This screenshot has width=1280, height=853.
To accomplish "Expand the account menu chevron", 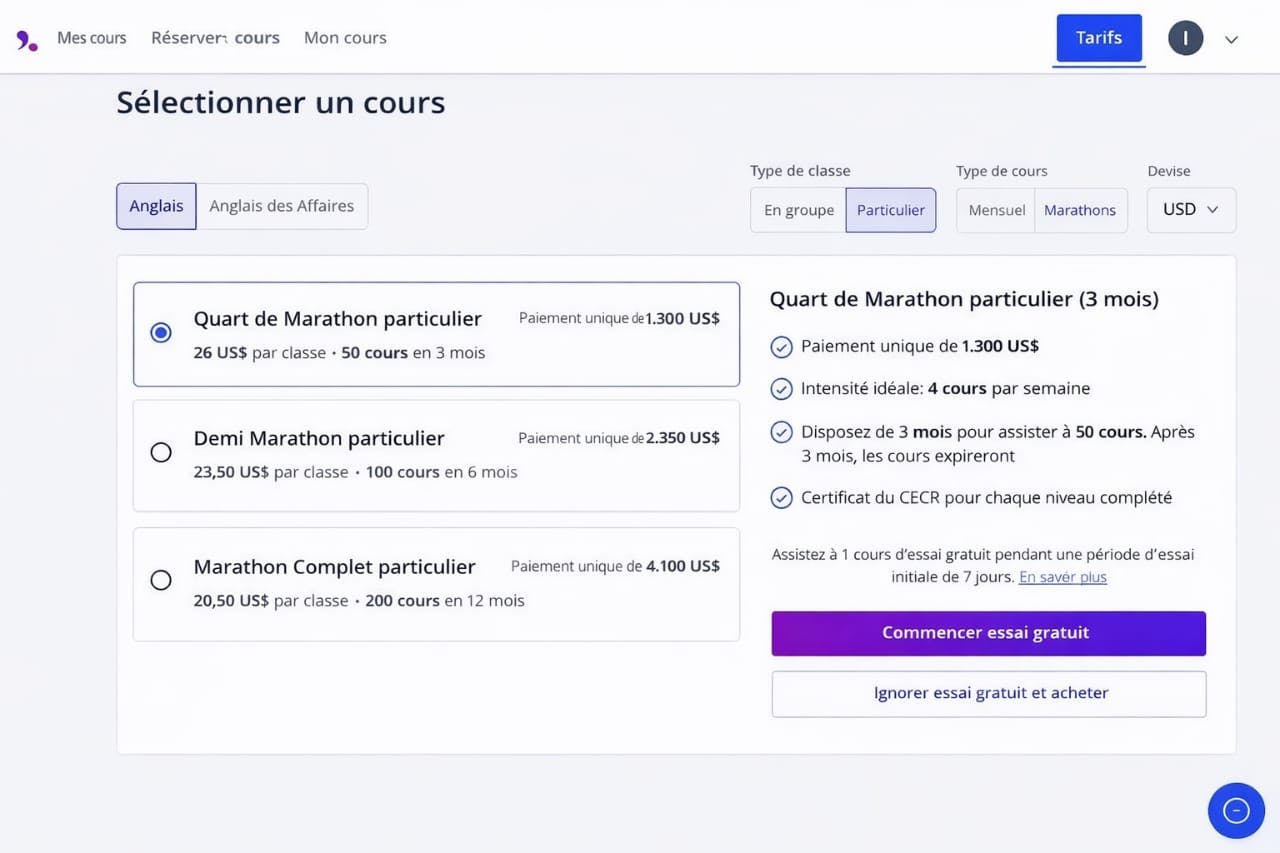I will [1231, 39].
